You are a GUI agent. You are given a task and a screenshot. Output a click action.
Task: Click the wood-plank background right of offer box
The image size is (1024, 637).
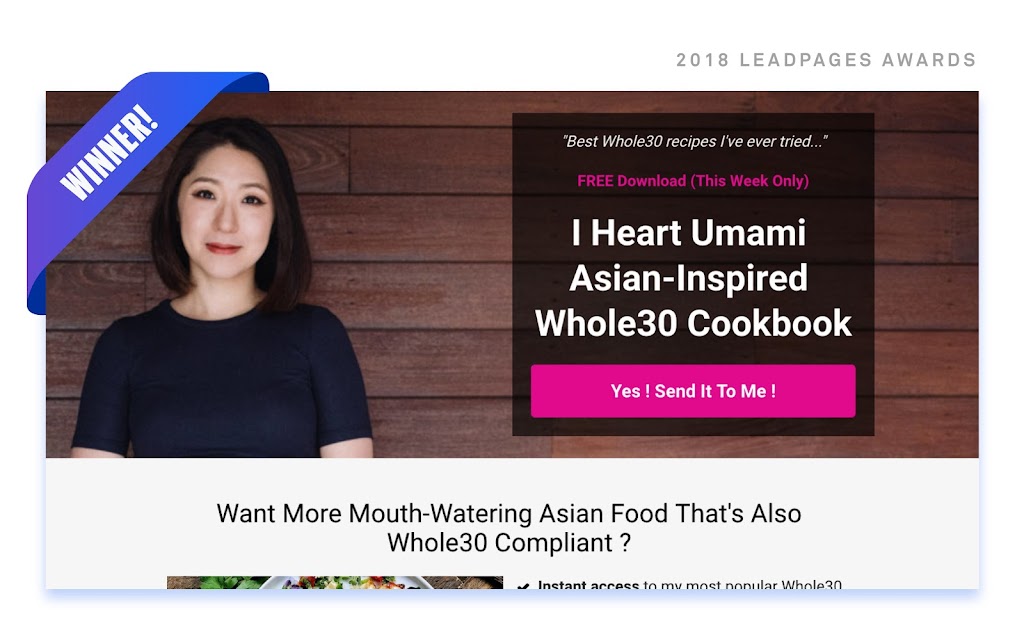click(x=926, y=274)
